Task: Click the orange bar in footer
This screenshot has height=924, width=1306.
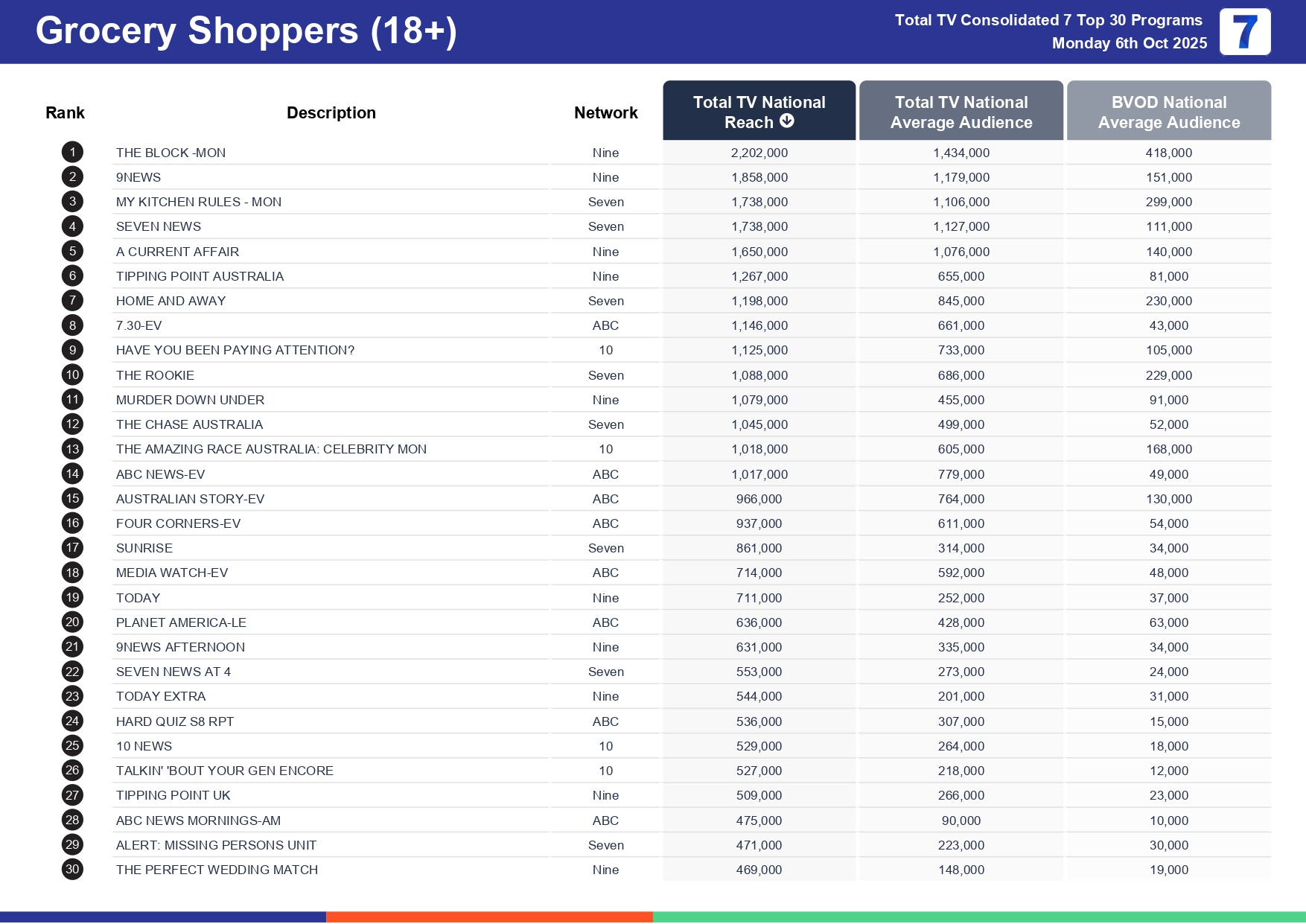Action: 489,917
